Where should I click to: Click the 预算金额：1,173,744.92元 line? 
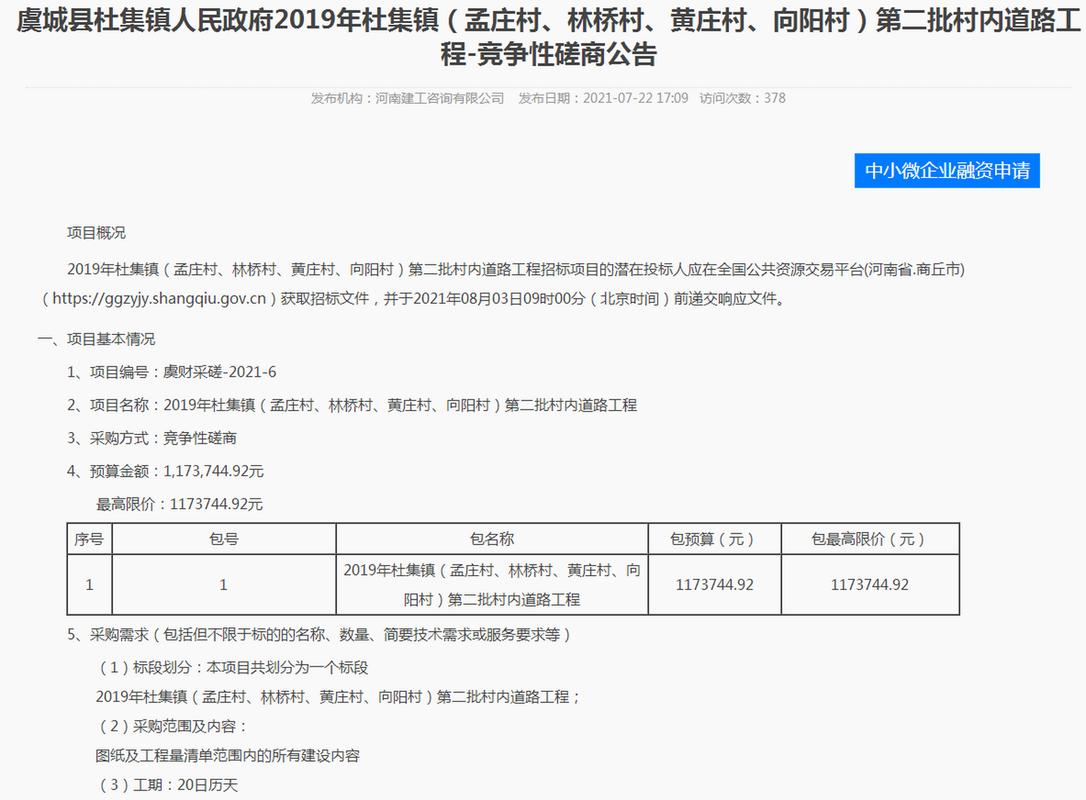click(x=165, y=472)
